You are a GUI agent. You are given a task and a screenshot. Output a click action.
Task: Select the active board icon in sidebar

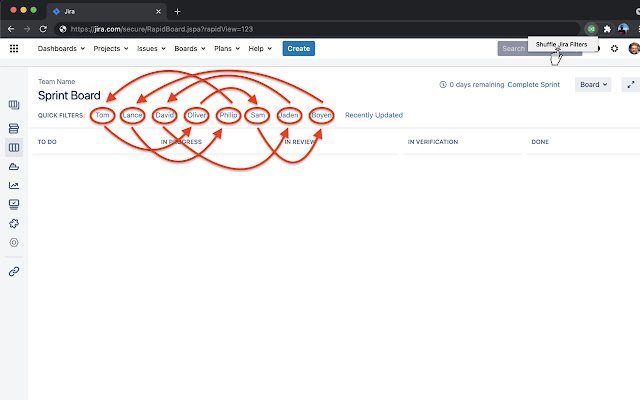click(14, 147)
